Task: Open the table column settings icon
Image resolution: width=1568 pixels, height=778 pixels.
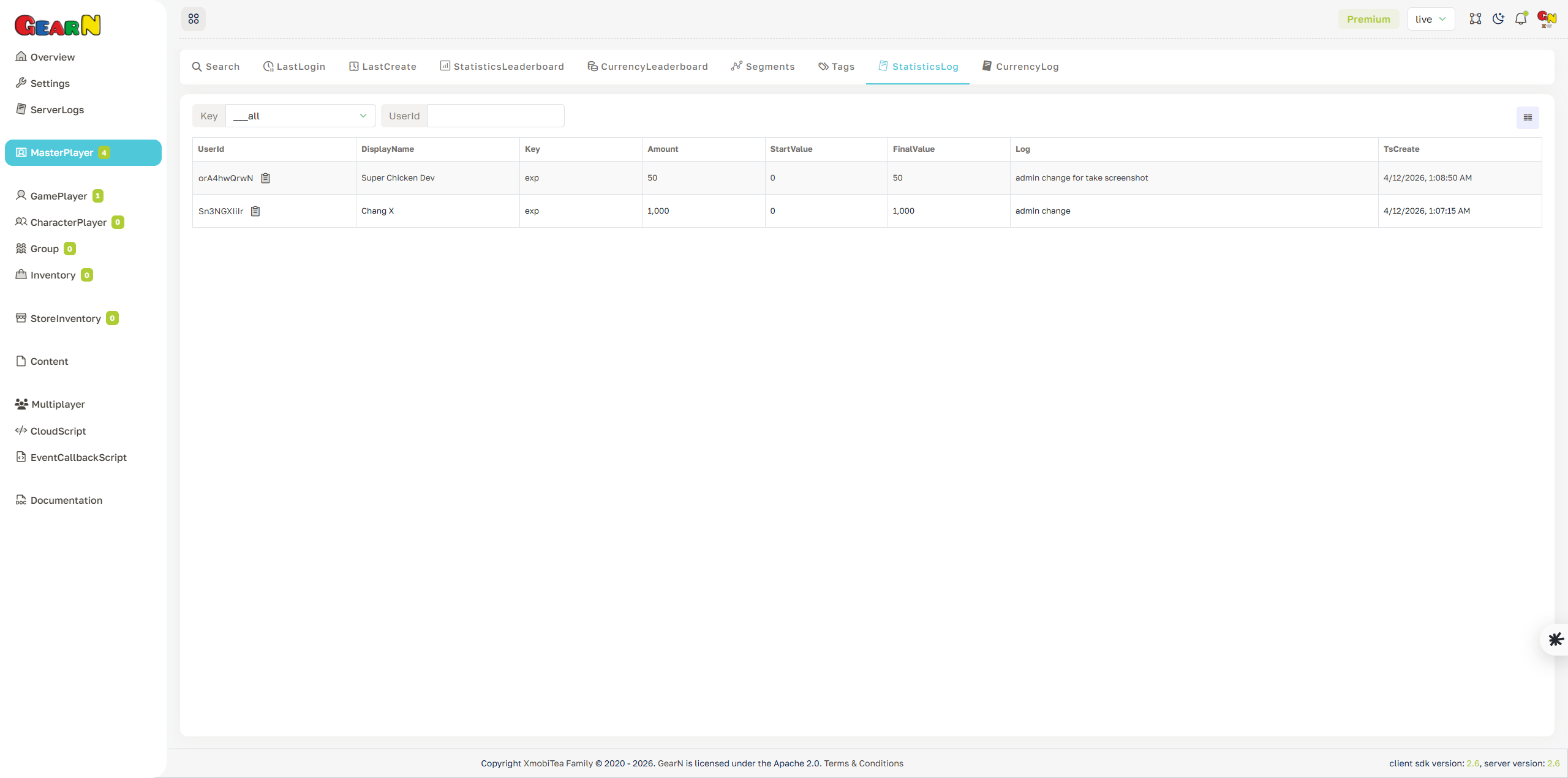Action: click(x=1527, y=117)
